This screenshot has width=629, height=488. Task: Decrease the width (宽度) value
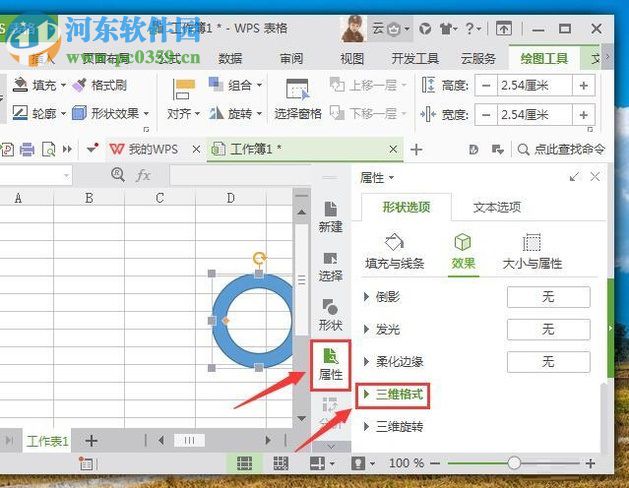(486, 115)
